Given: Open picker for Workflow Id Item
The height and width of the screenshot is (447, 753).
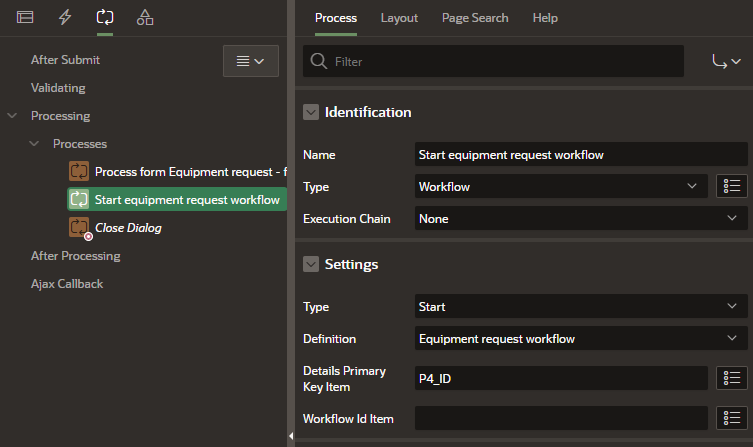Looking at the screenshot, I should point(732,418).
